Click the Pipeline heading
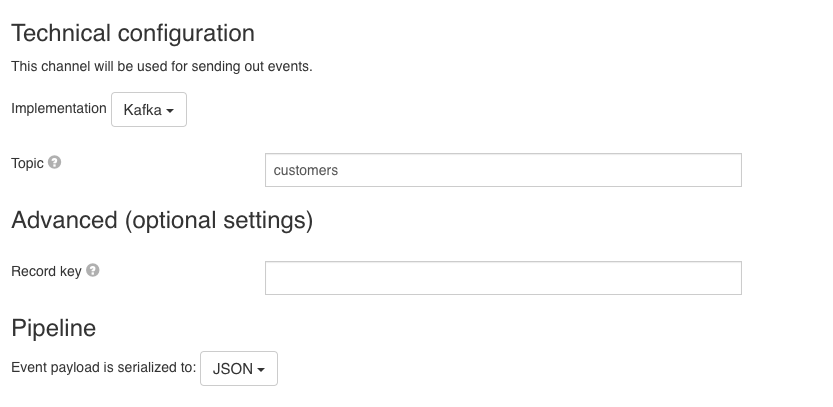This screenshot has height=407, width=833. pyautogui.click(x=53, y=328)
